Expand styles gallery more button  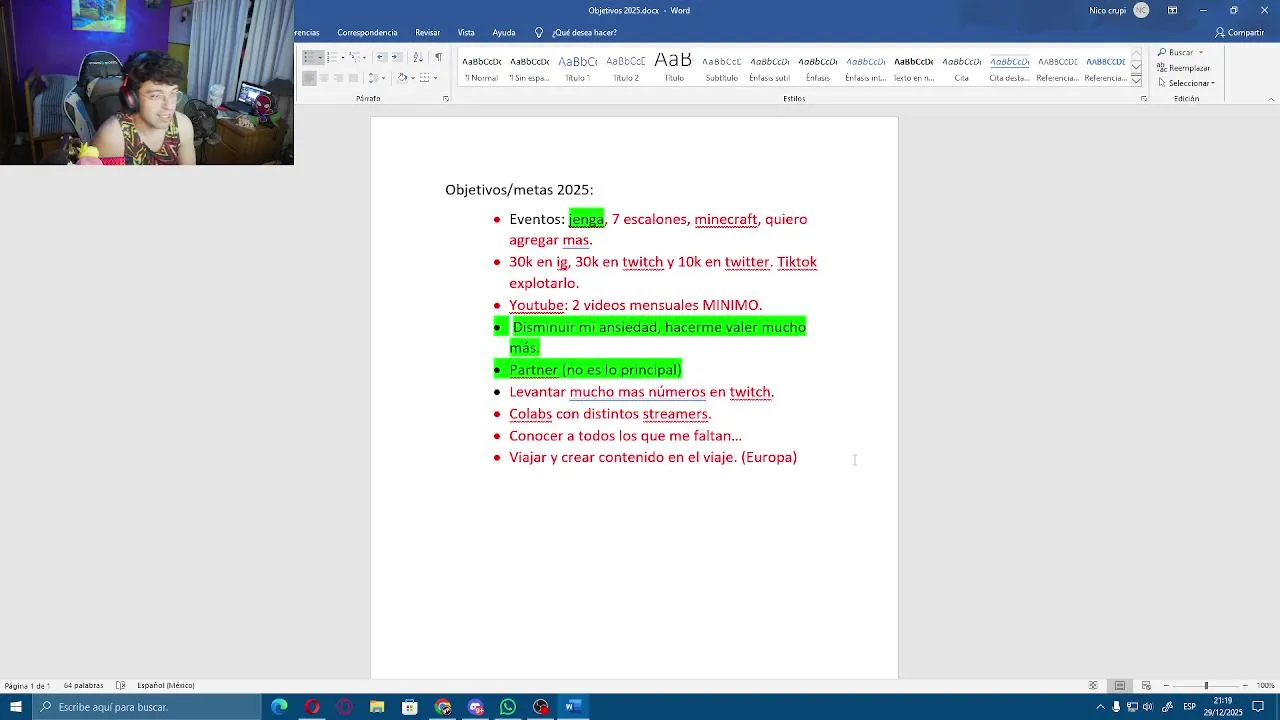tap(1136, 79)
